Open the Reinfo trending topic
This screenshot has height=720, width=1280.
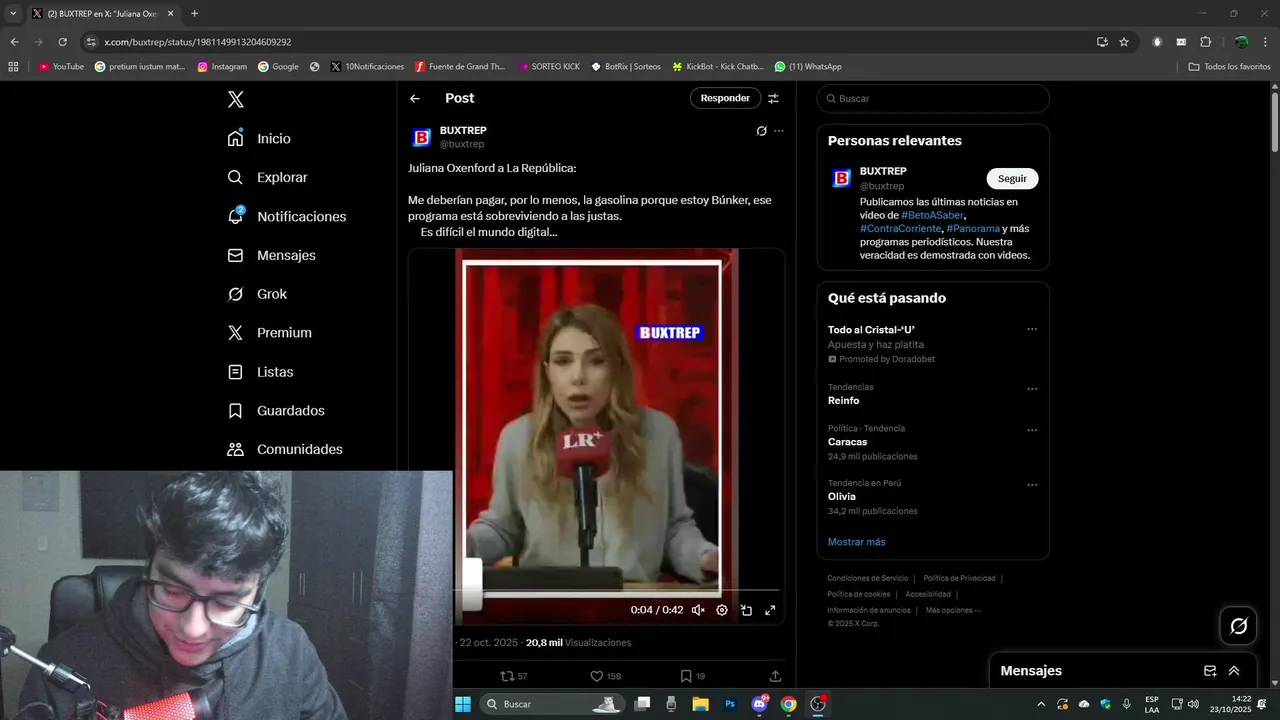tap(843, 400)
